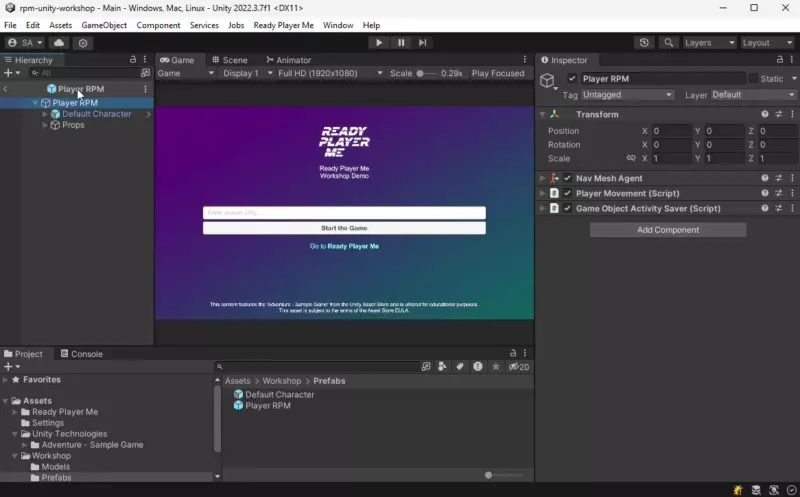Open the Layers dropdown in toolbar

pyautogui.click(x=709, y=43)
